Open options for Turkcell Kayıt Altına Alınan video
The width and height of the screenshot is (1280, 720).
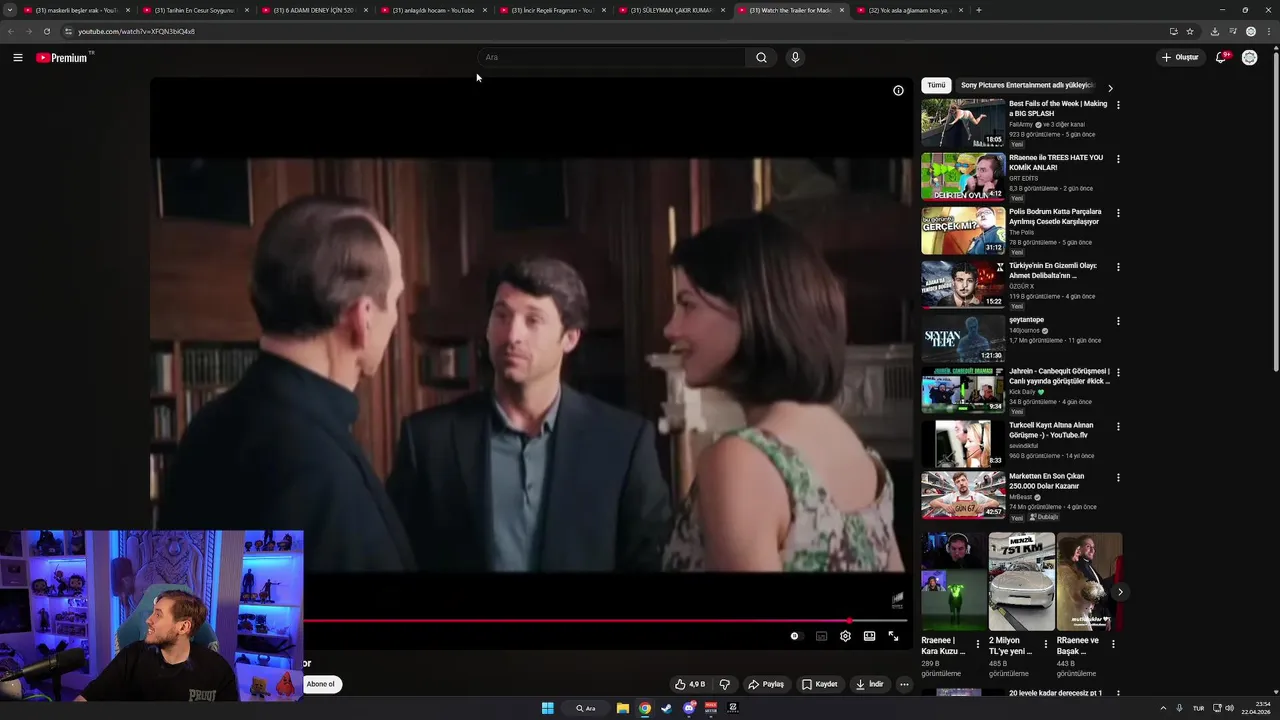pyautogui.click(x=1118, y=426)
